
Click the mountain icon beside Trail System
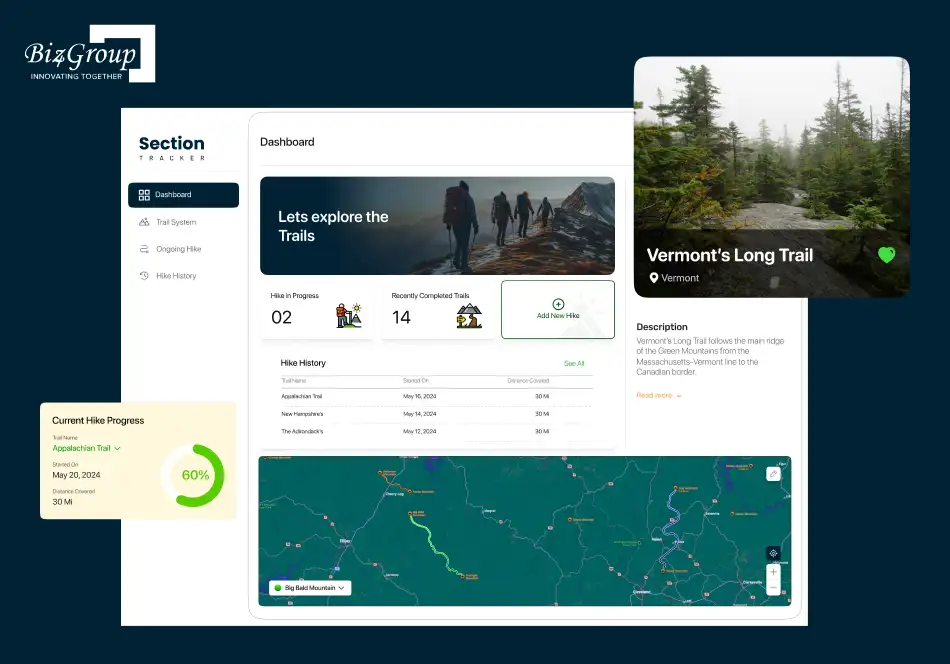pyautogui.click(x=144, y=222)
